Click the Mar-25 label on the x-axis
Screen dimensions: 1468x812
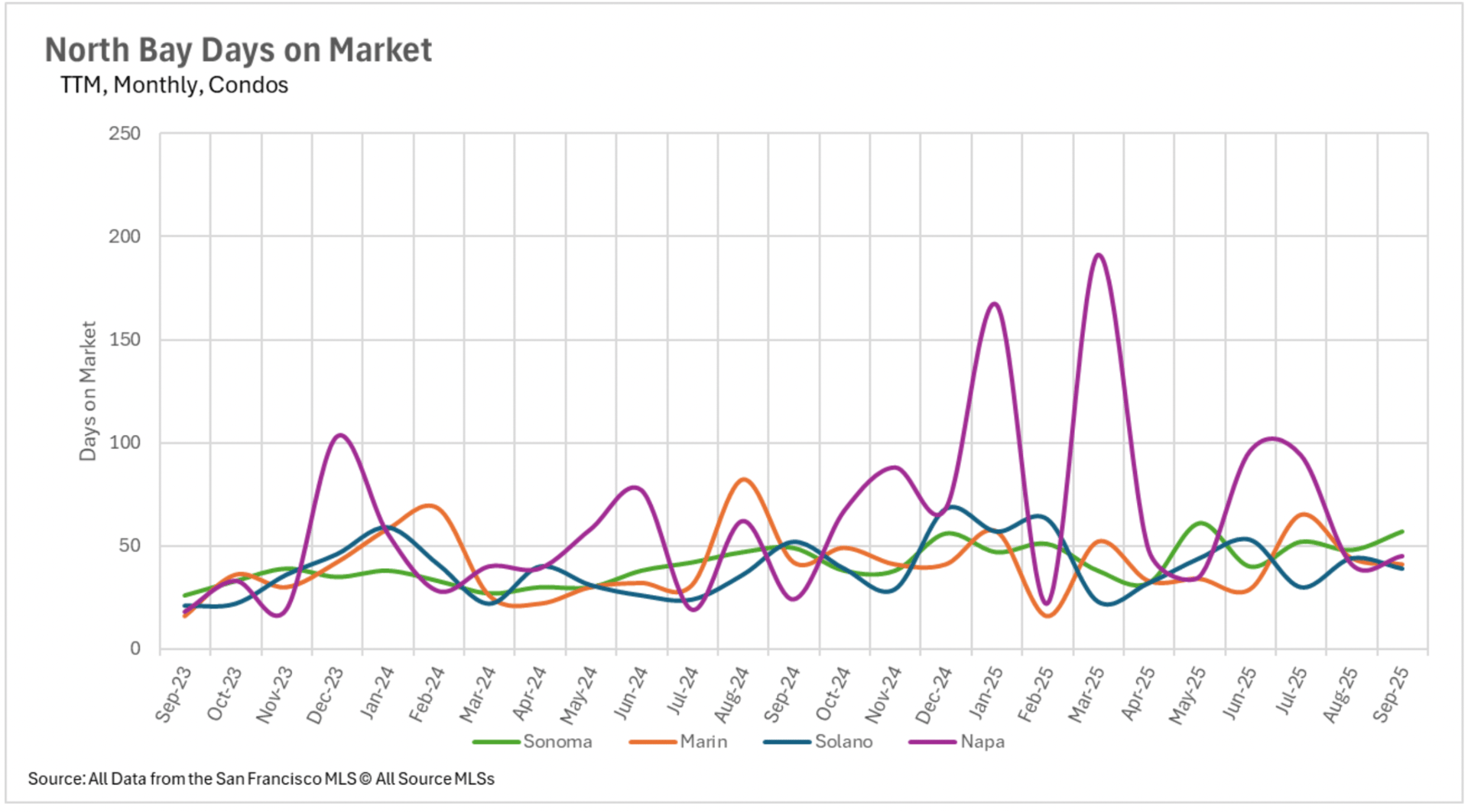pyautogui.click(x=1086, y=693)
